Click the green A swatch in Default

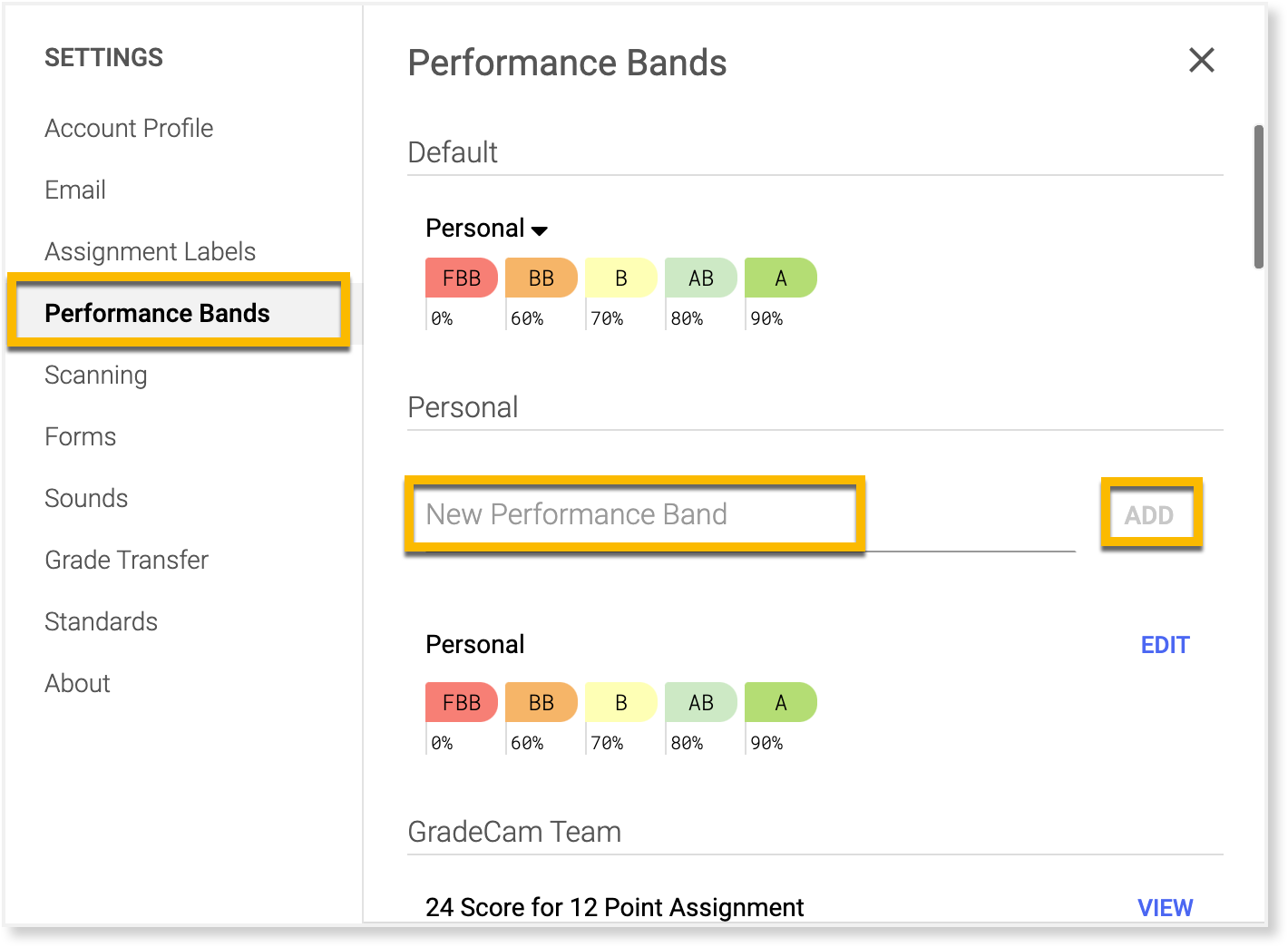[x=780, y=278]
